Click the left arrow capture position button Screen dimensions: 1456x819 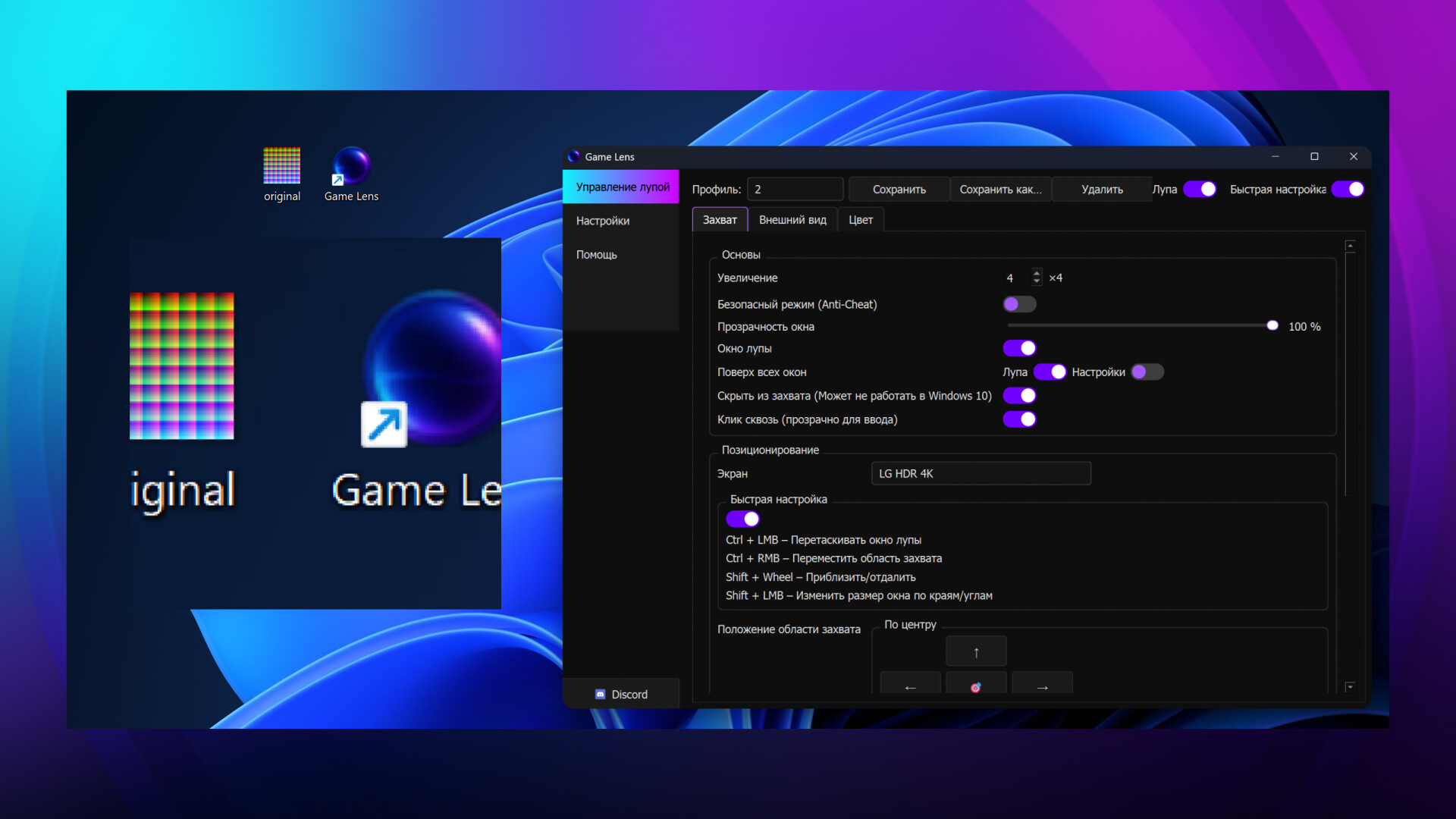(x=910, y=689)
